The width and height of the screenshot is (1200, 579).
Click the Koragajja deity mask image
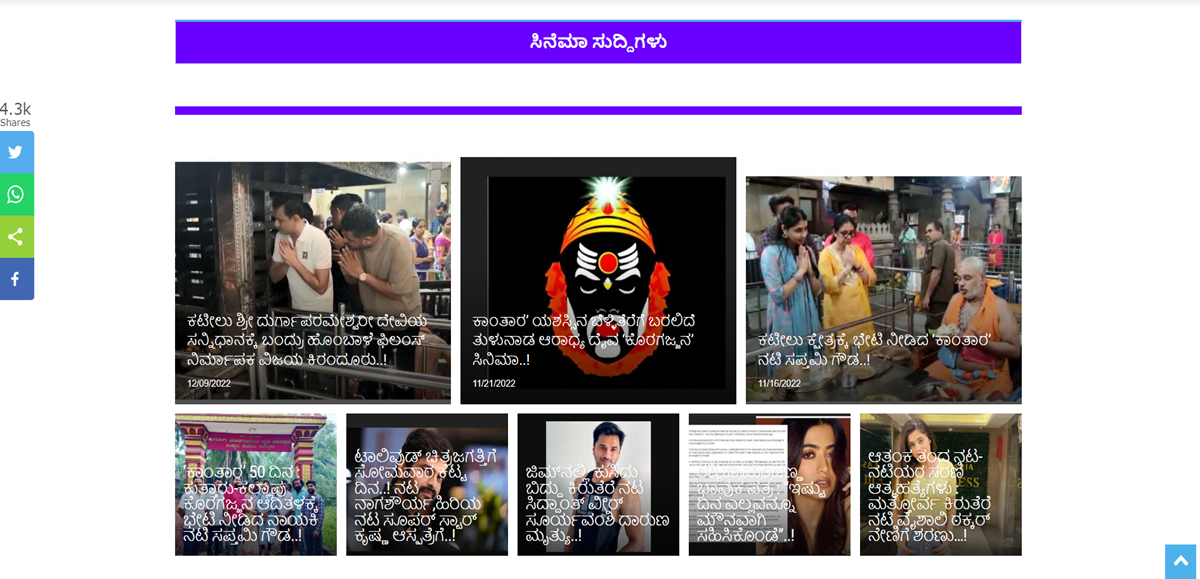point(598,240)
